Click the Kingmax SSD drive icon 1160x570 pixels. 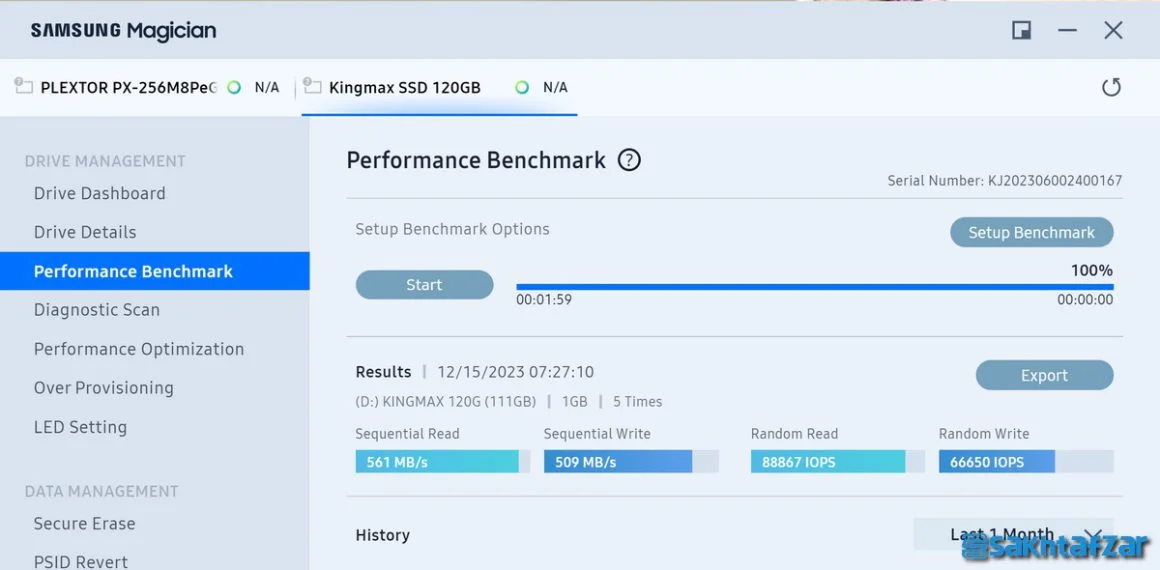click(312, 87)
